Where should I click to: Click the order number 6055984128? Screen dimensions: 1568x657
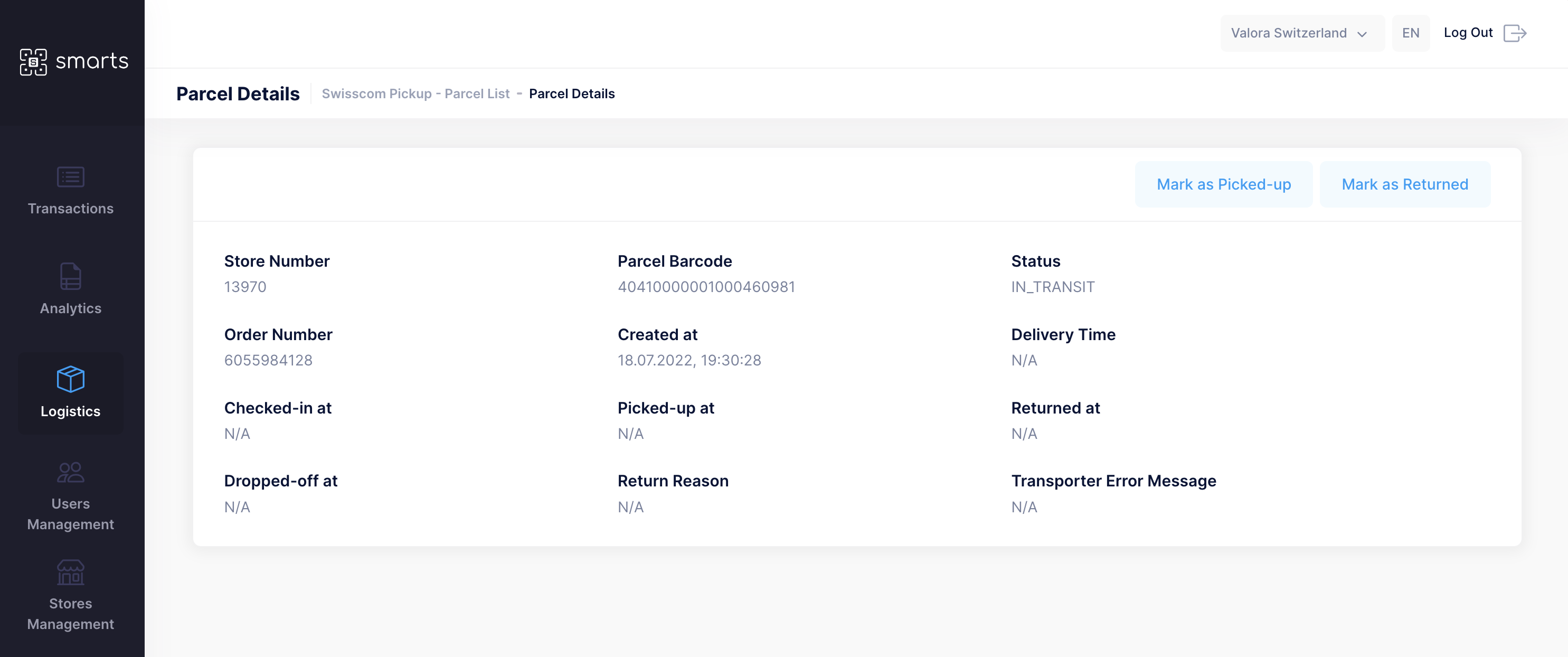point(268,360)
